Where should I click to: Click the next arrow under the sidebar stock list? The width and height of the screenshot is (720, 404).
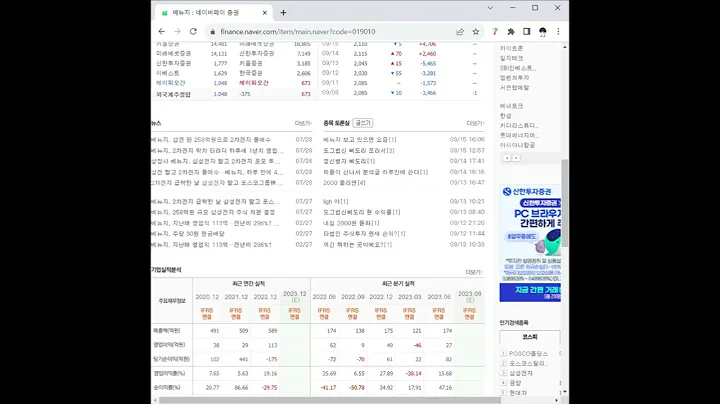516,158
